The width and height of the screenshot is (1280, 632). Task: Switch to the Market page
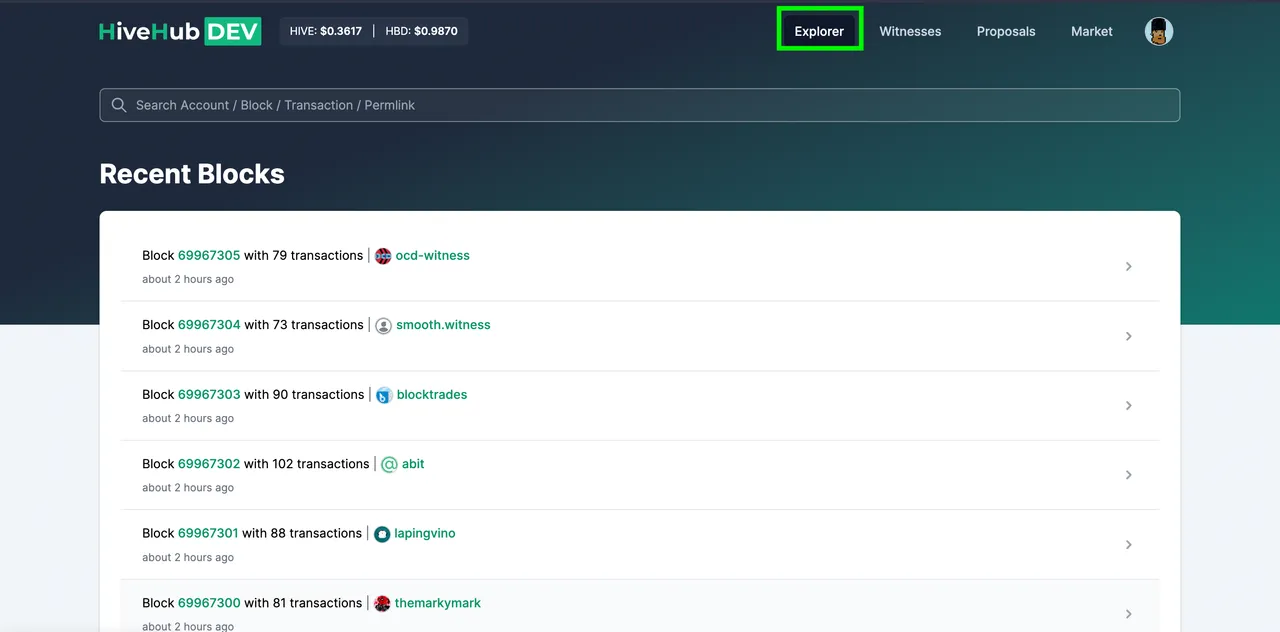point(1091,31)
